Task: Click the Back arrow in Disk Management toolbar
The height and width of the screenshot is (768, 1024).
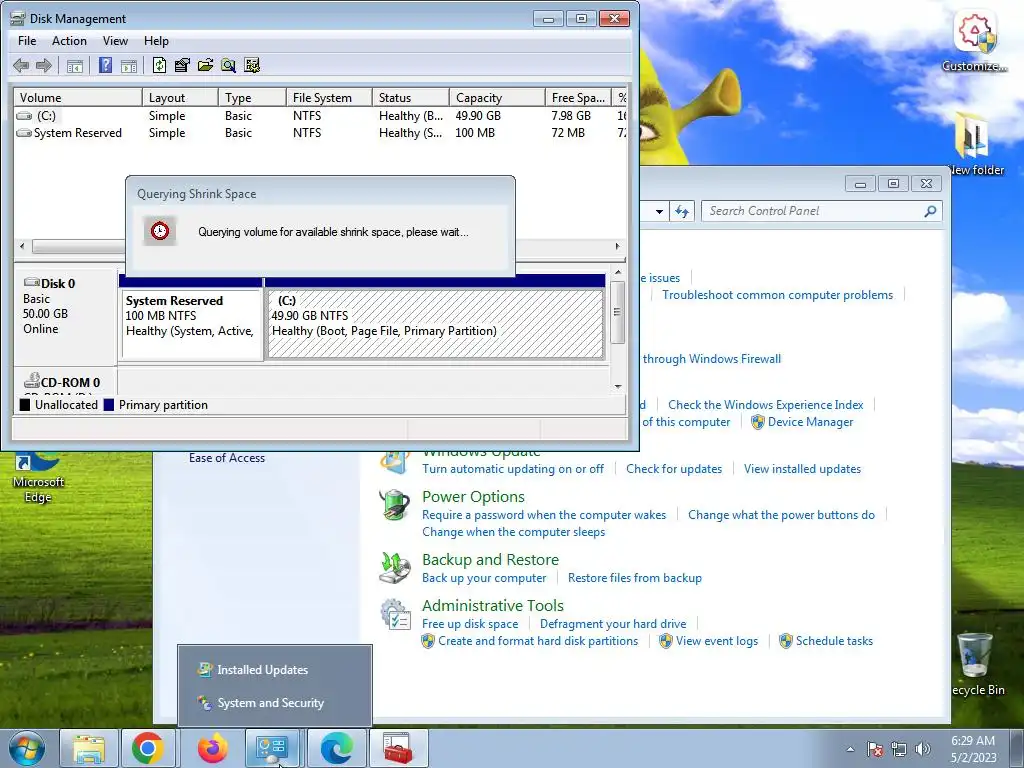Action: click(21, 65)
